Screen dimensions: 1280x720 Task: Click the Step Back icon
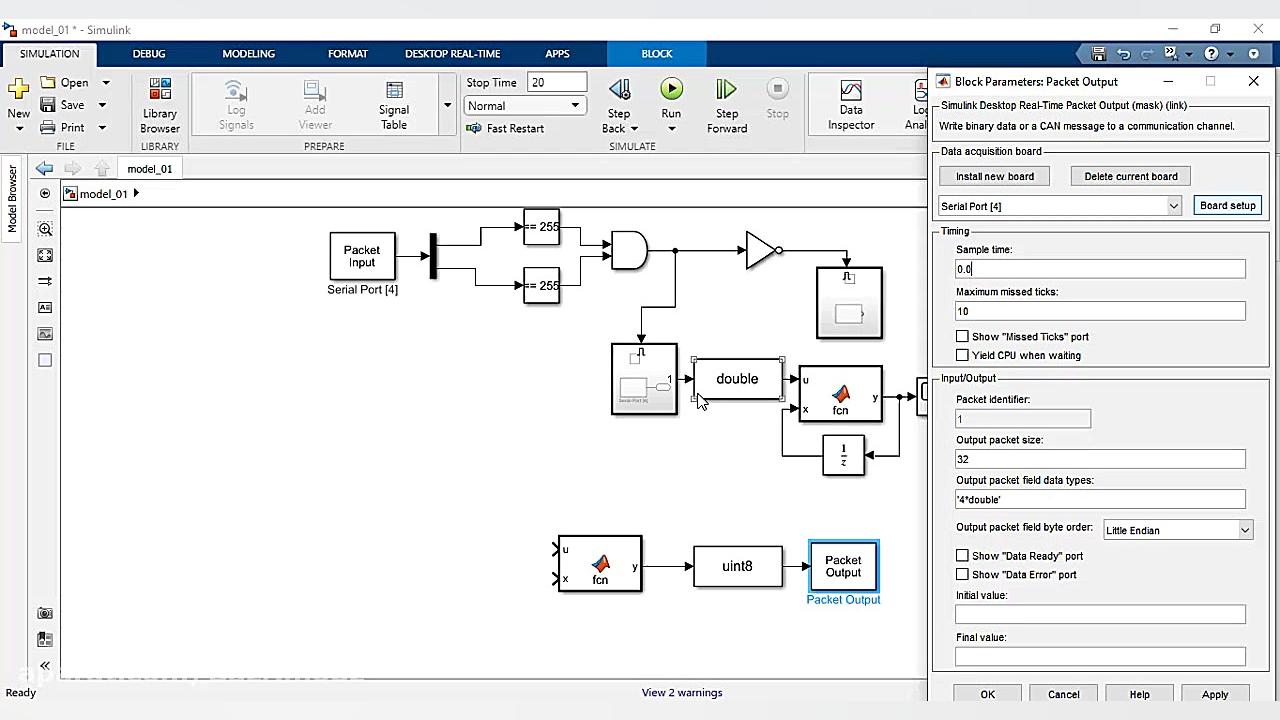620,89
